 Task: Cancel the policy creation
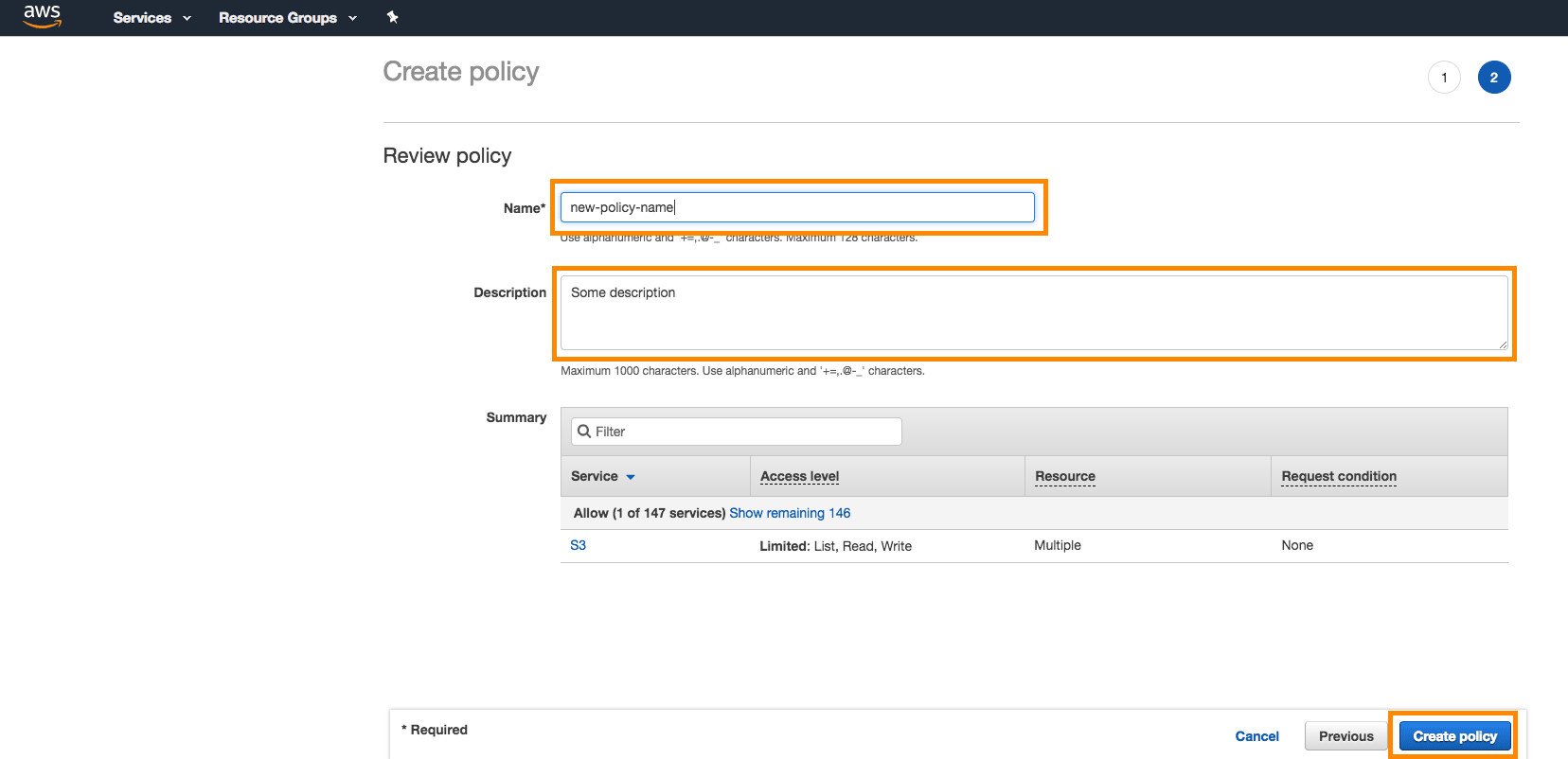point(1256,736)
